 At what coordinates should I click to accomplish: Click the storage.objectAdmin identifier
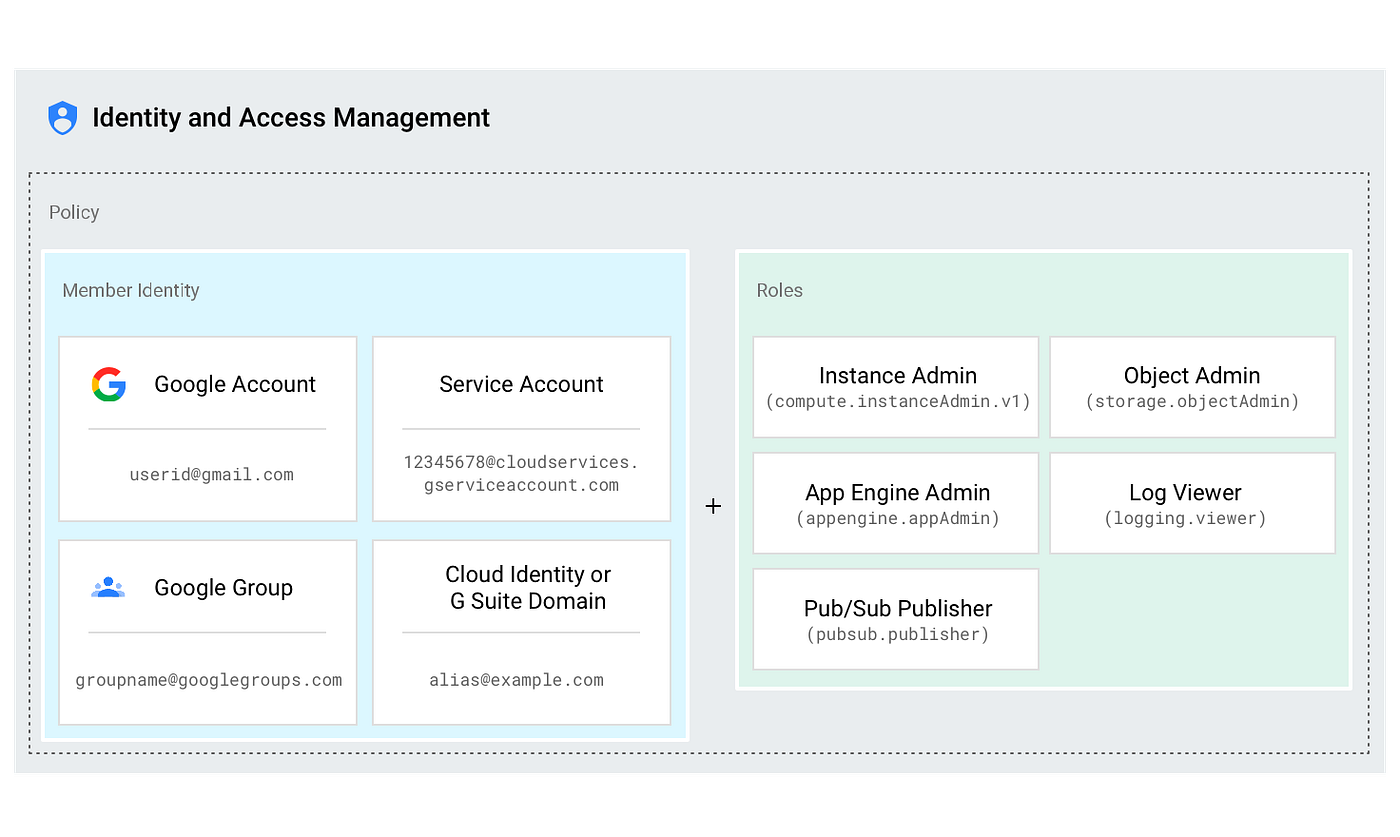(1192, 402)
